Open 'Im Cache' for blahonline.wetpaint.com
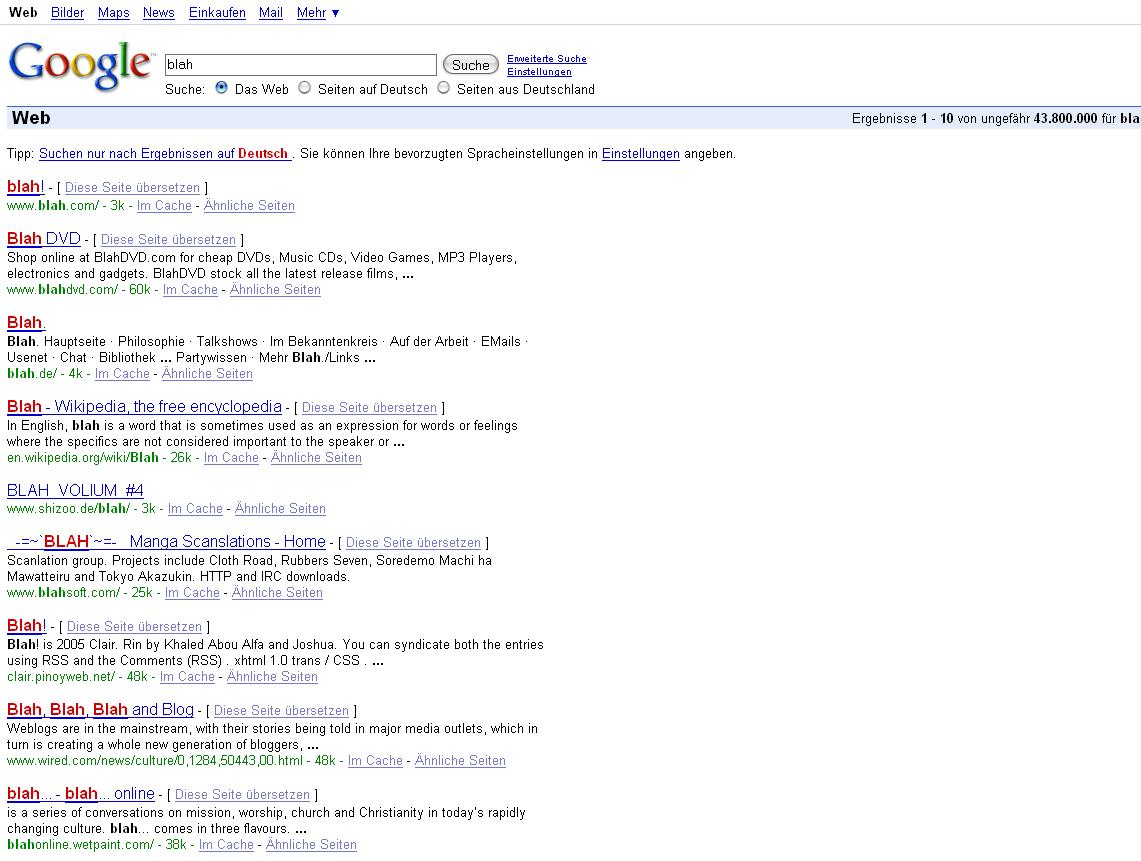This screenshot has width=1141, height=861. [226, 844]
